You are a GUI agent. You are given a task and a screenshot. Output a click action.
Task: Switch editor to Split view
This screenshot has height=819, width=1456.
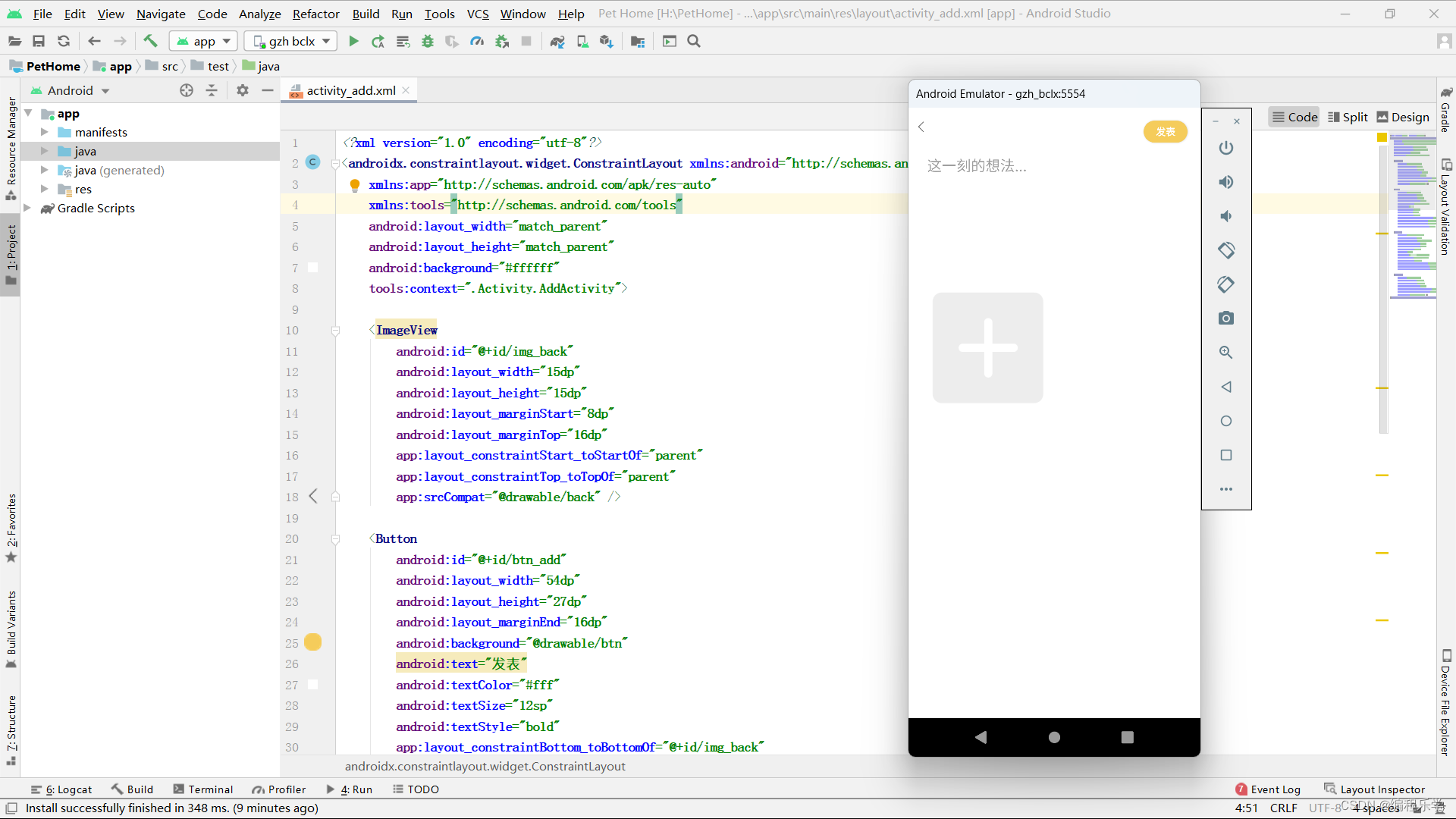(1348, 117)
